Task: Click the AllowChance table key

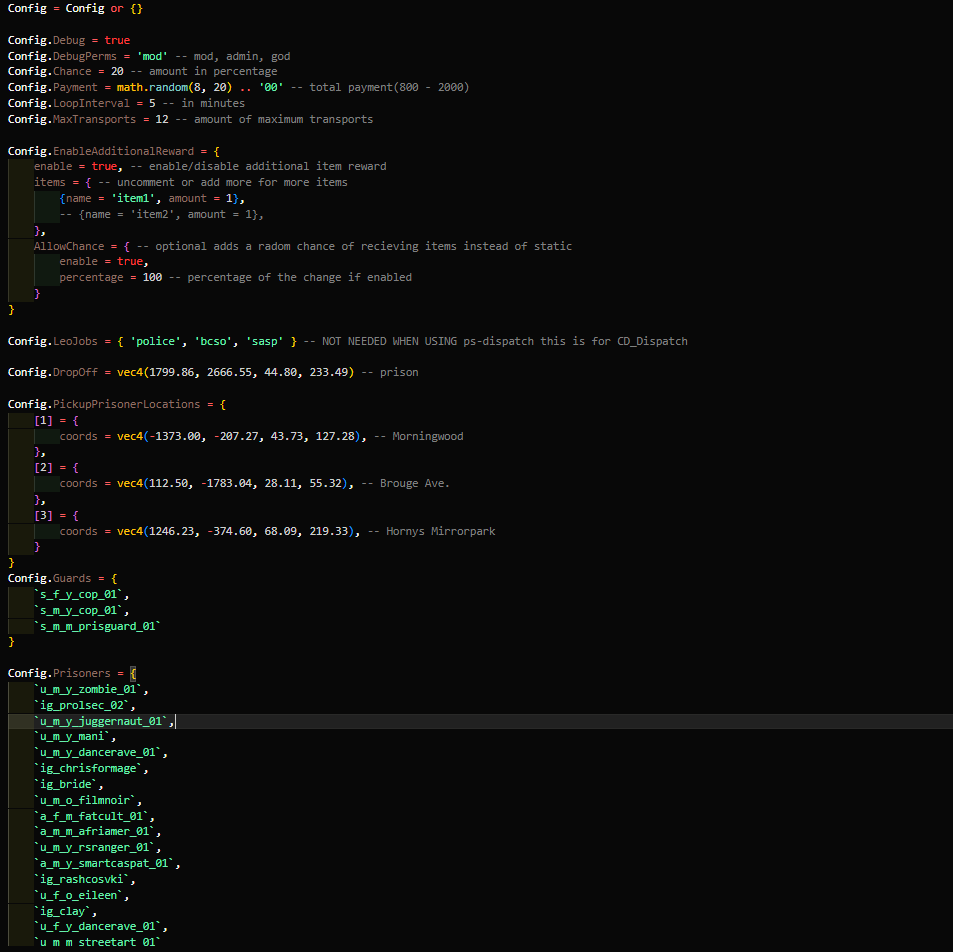Action: pos(69,246)
